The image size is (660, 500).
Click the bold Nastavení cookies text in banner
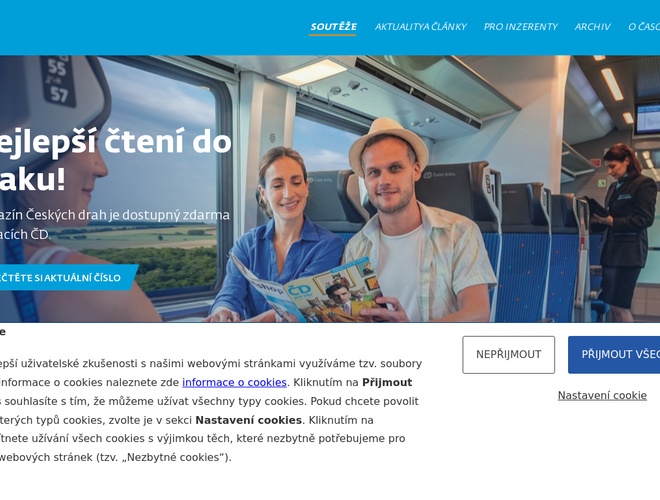pyautogui.click(x=248, y=420)
